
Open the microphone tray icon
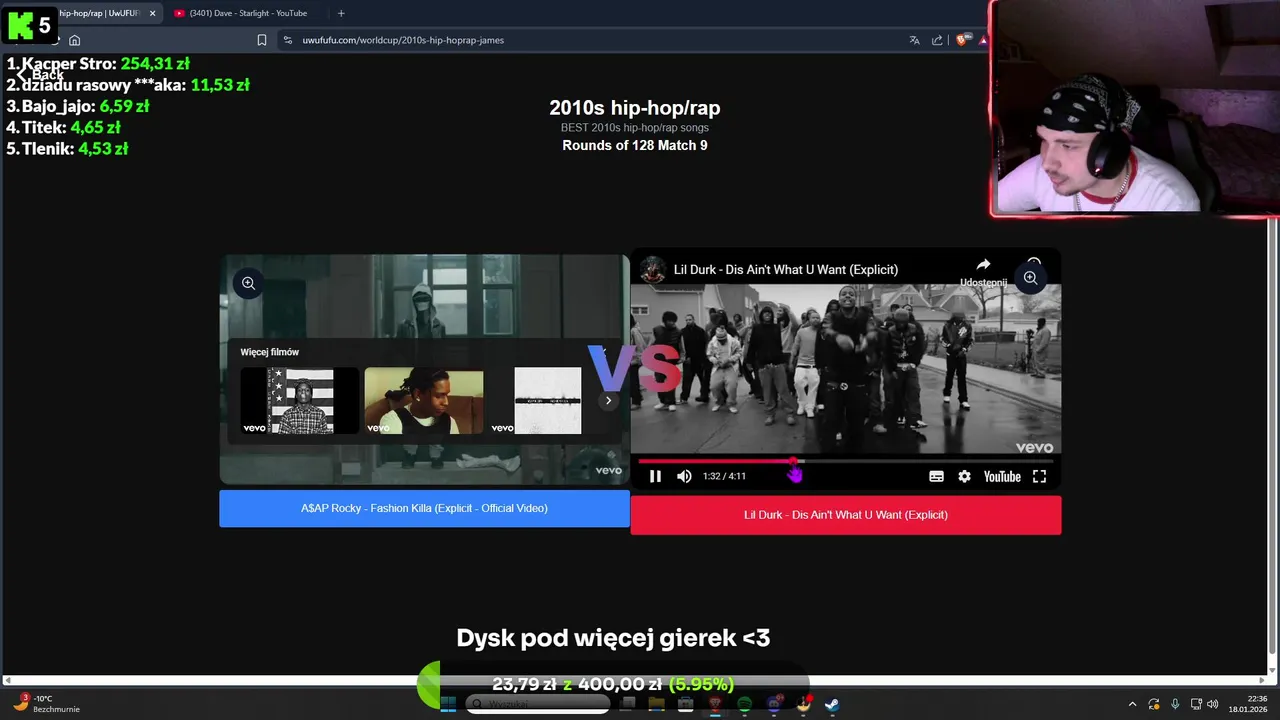pyautogui.click(x=1175, y=704)
